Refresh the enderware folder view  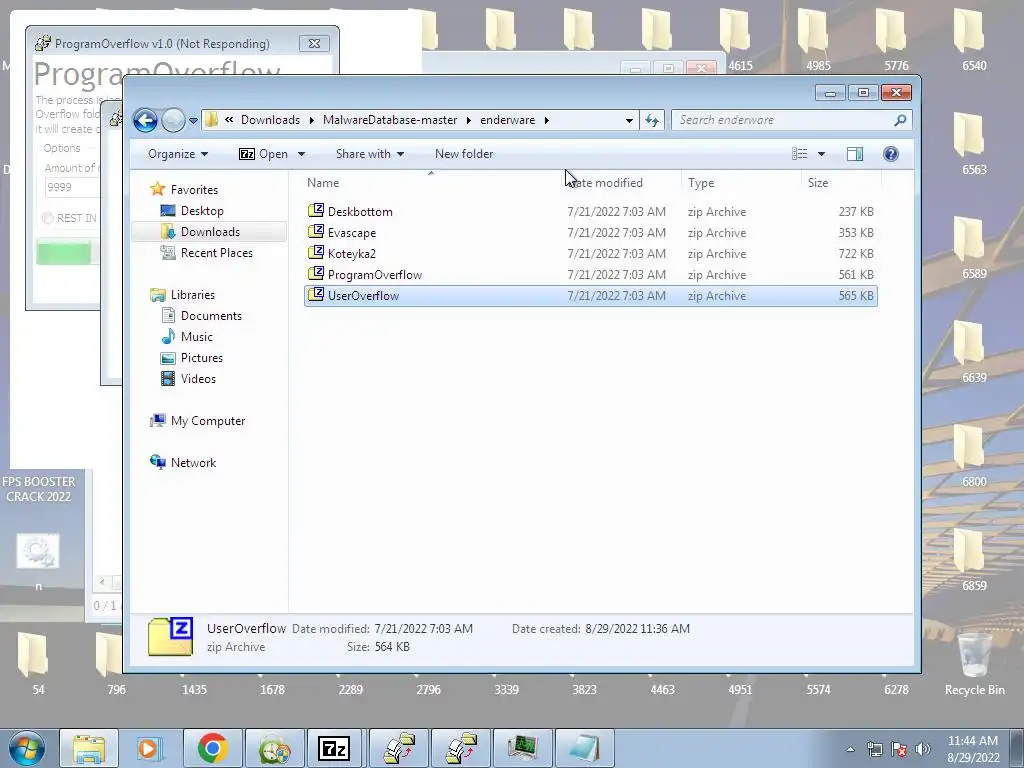click(652, 120)
